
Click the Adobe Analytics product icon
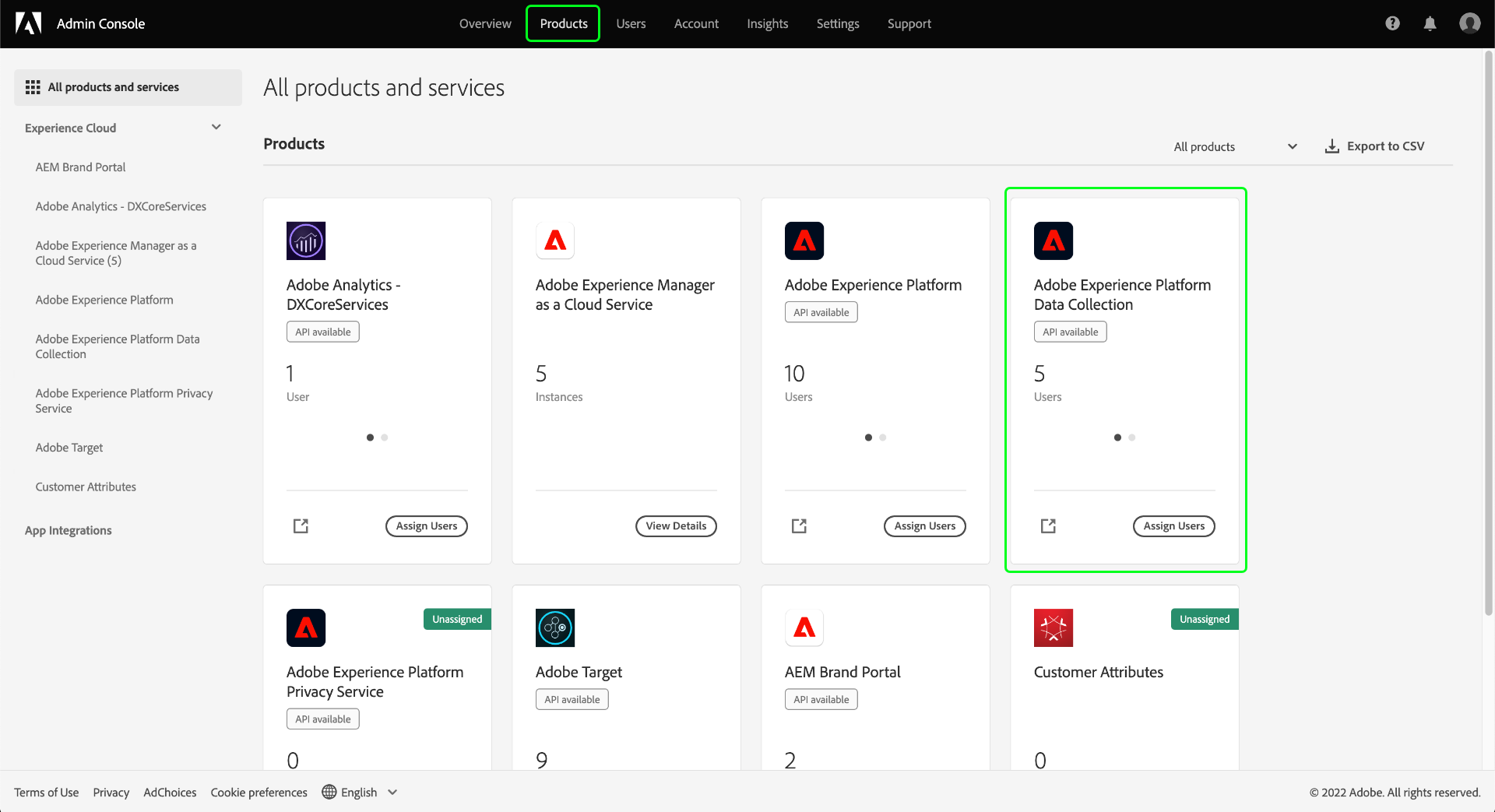coord(306,241)
